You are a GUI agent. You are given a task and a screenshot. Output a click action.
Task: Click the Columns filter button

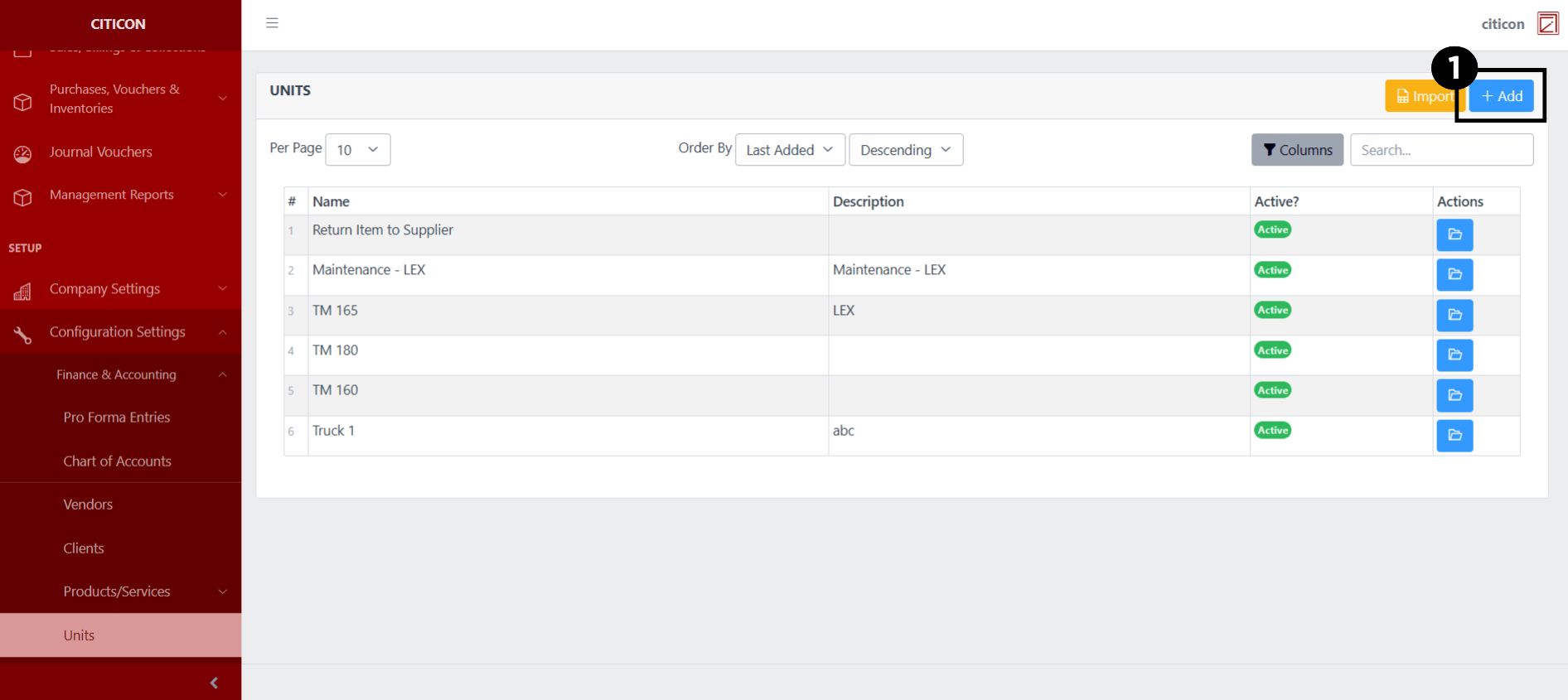pyautogui.click(x=1297, y=150)
